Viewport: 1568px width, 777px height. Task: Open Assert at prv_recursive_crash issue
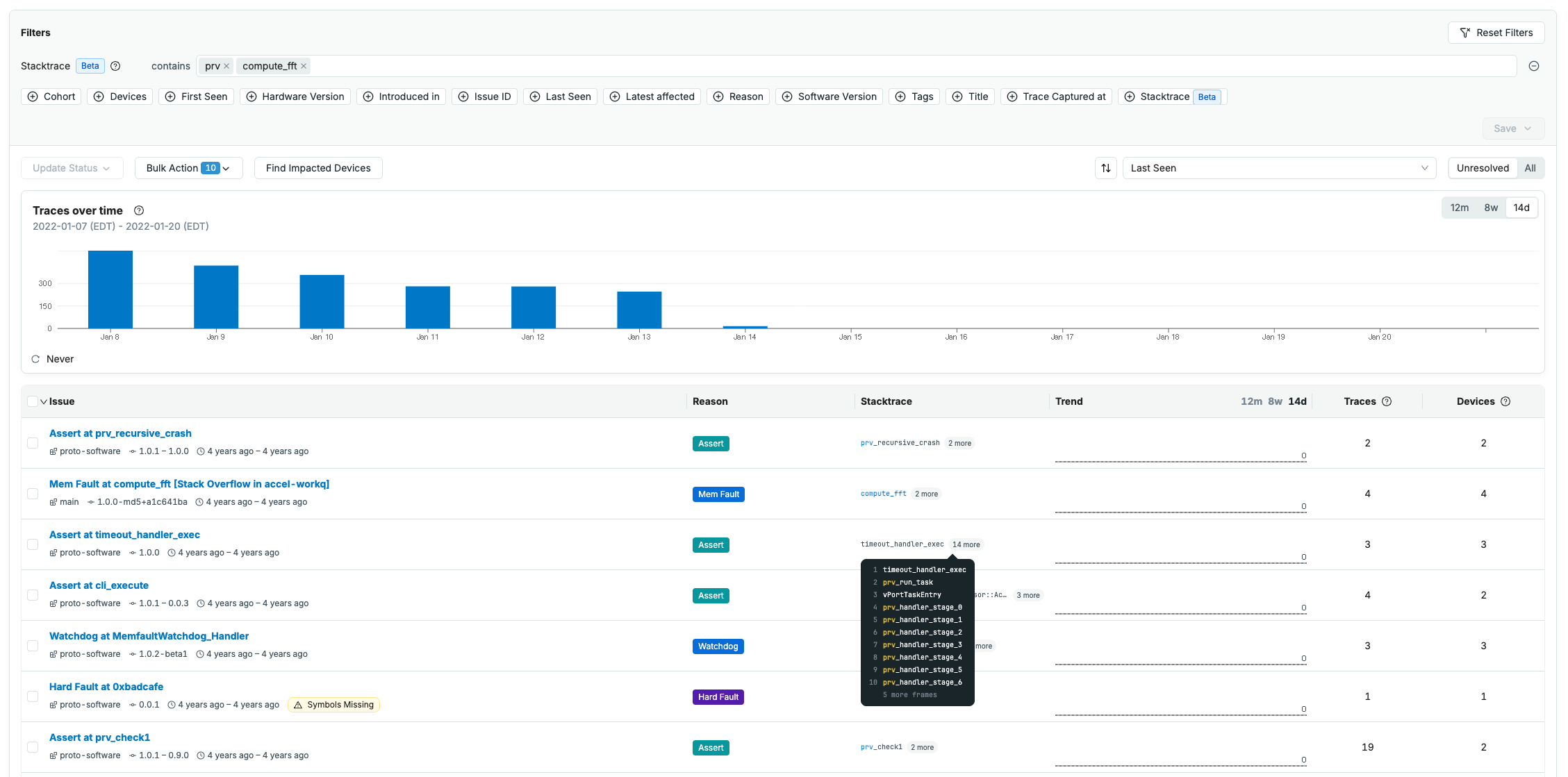(x=120, y=433)
